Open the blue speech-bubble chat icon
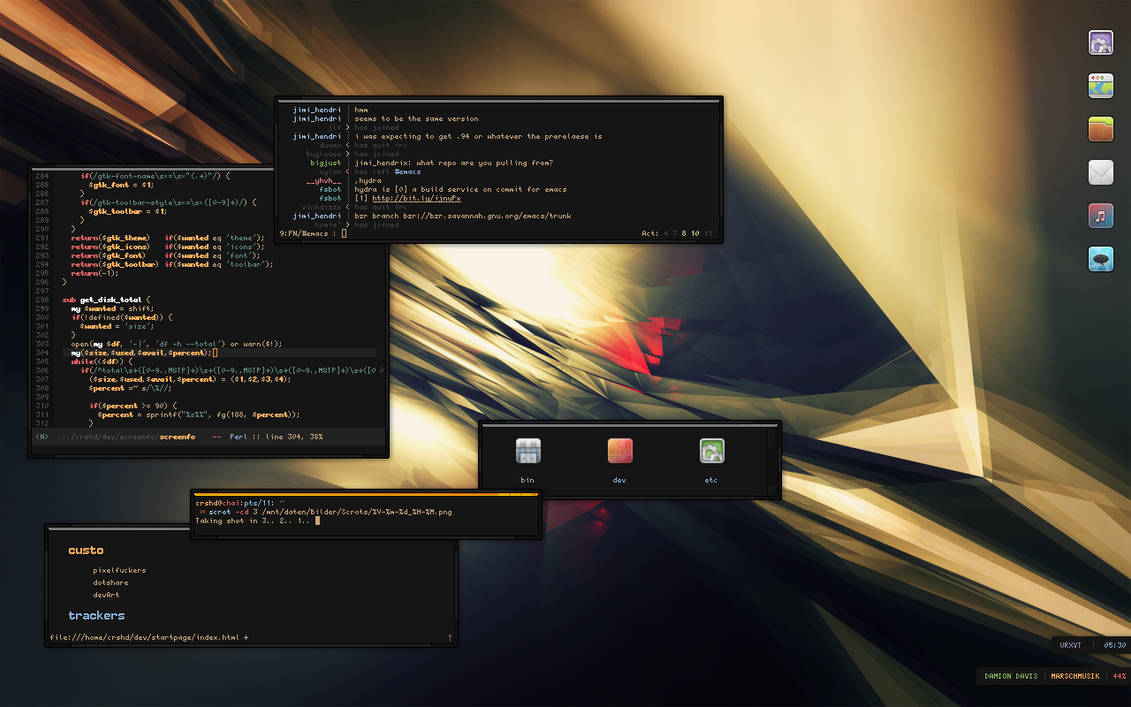Screen dimensions: 1131x707 coord(1101,259)
